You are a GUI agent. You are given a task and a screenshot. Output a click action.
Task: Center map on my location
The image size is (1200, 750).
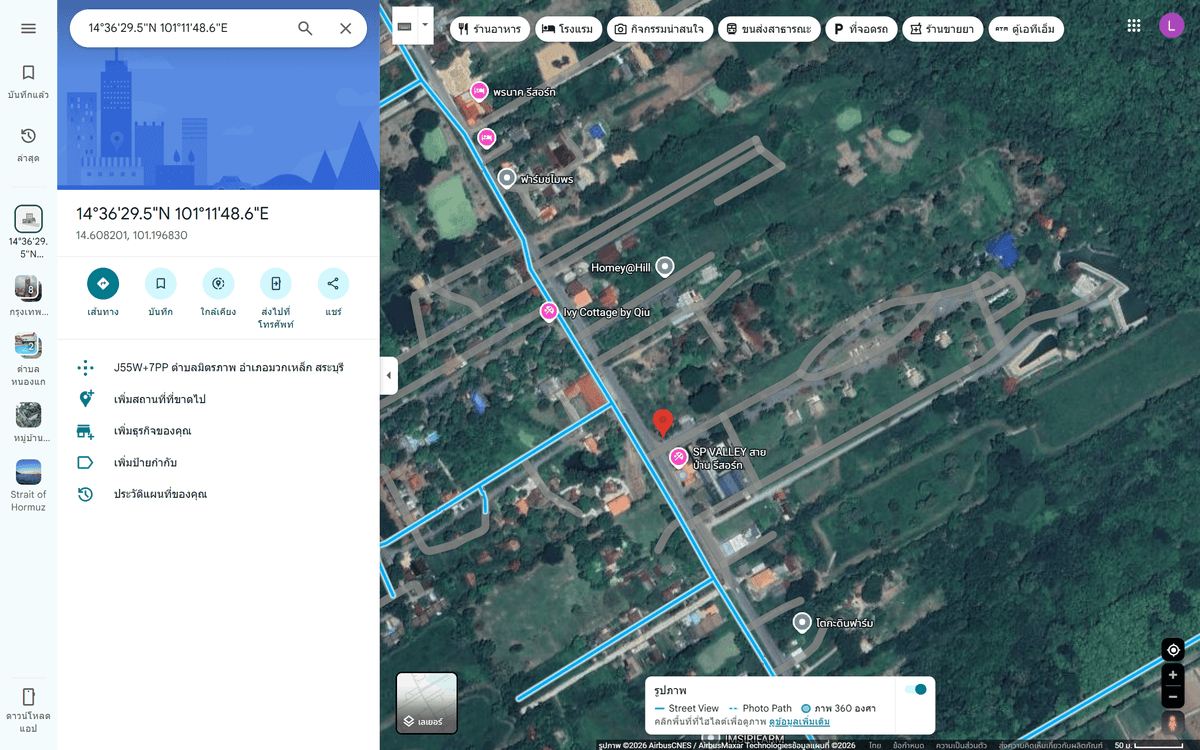tap(1173, 650)
